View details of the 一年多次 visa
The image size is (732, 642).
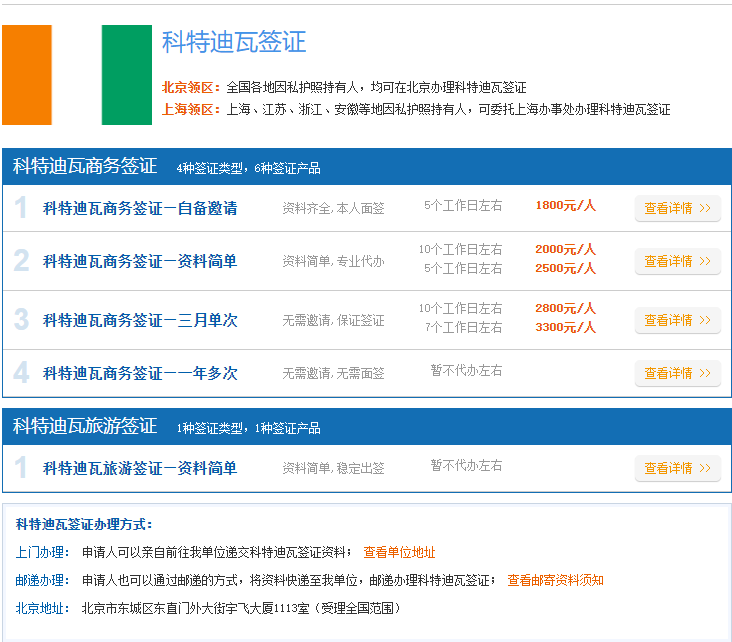pos(677,373)
